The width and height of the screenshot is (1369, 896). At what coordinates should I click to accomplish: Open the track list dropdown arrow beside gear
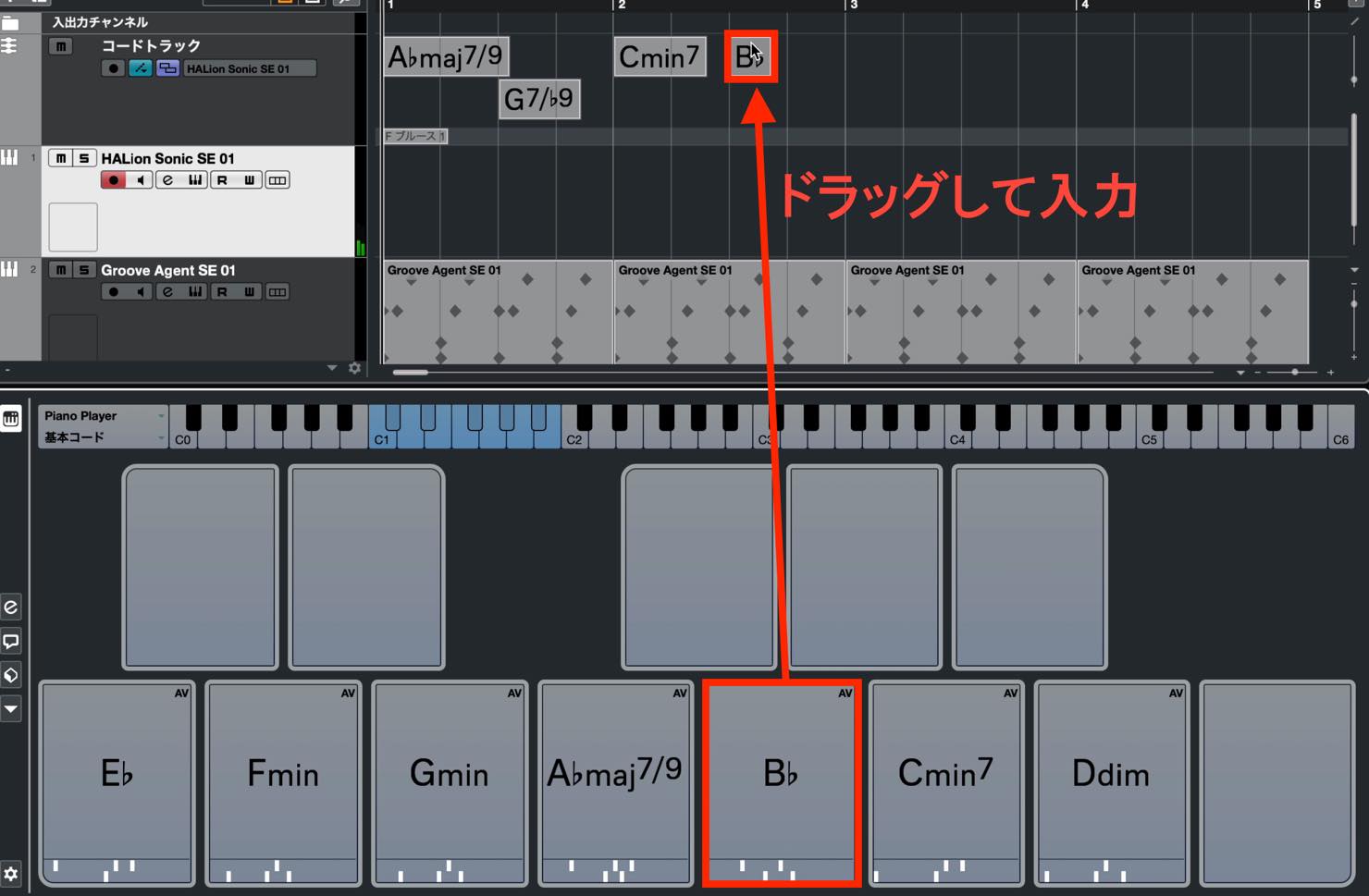pos(332,368)
